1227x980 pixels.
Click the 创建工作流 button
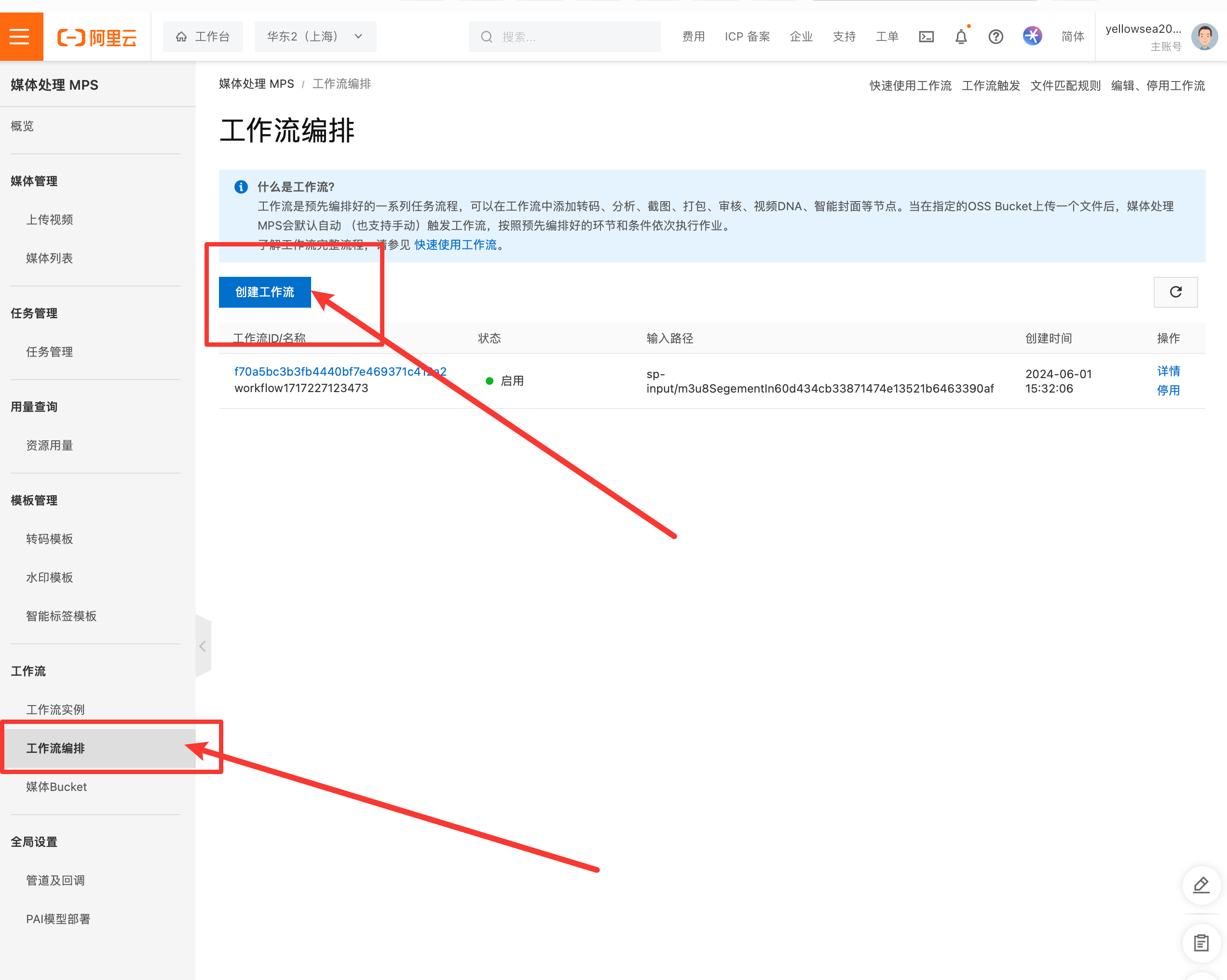(265, 292)
